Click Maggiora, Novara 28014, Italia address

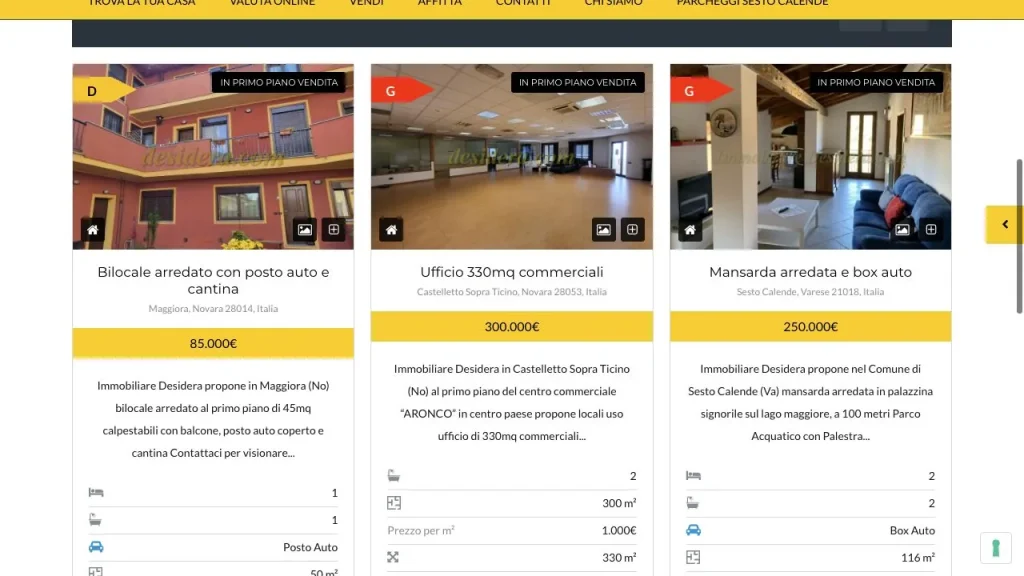point(213,308)
